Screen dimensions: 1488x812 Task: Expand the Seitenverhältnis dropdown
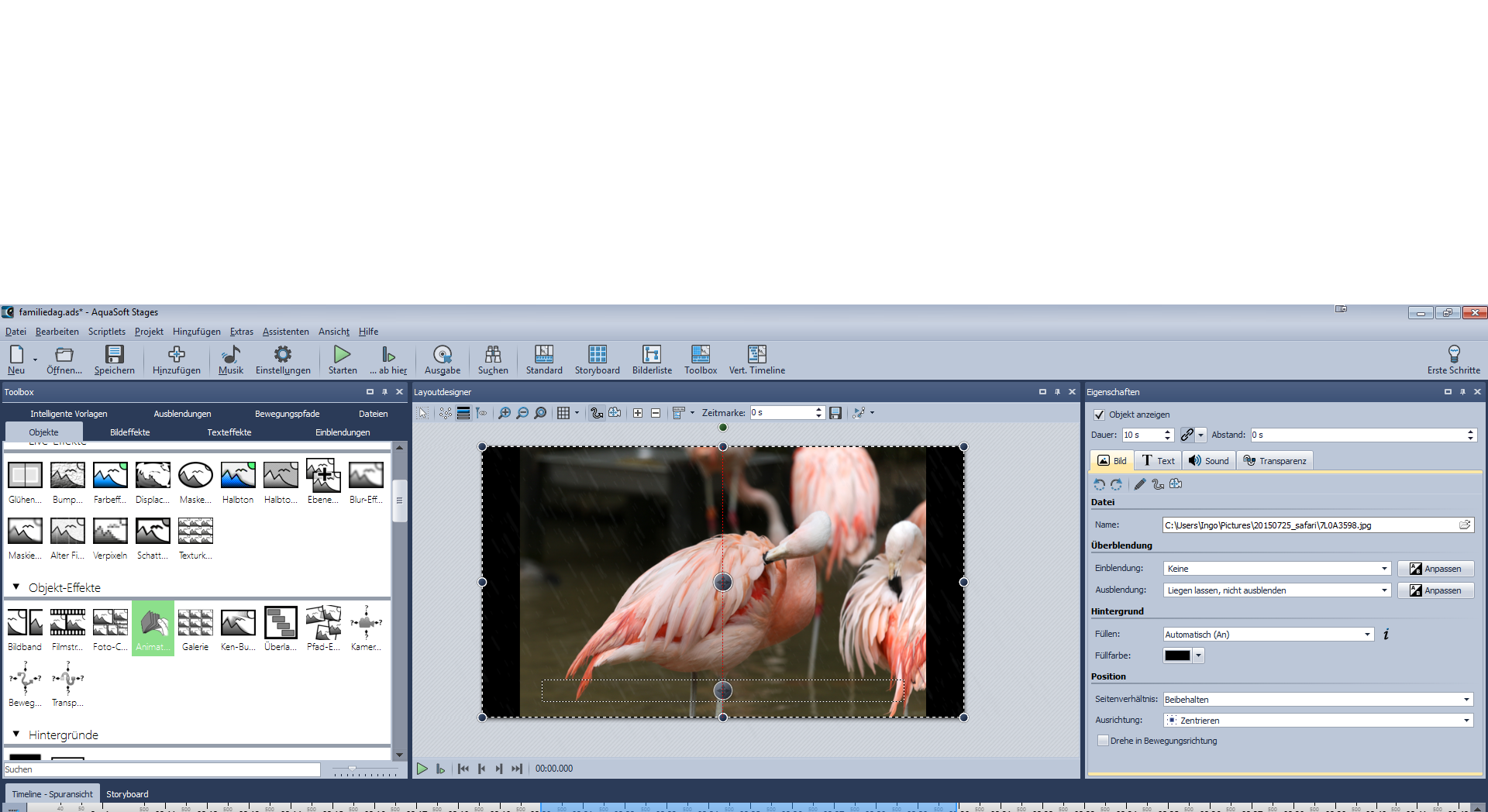pyautogui.click(x=1466, y=700)
